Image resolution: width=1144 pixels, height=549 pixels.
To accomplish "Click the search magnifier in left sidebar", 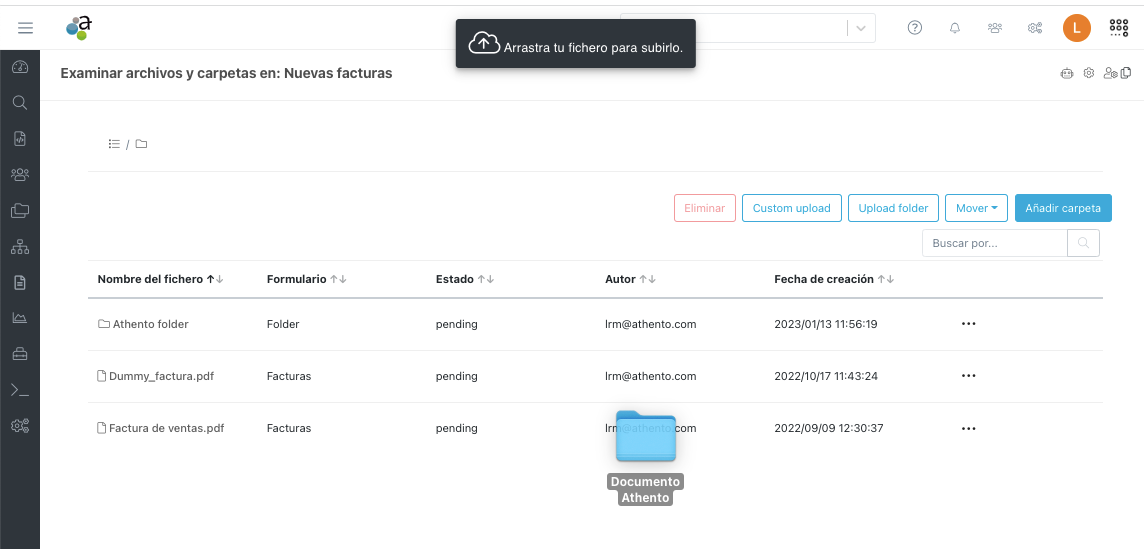I will tap(19, 102).
